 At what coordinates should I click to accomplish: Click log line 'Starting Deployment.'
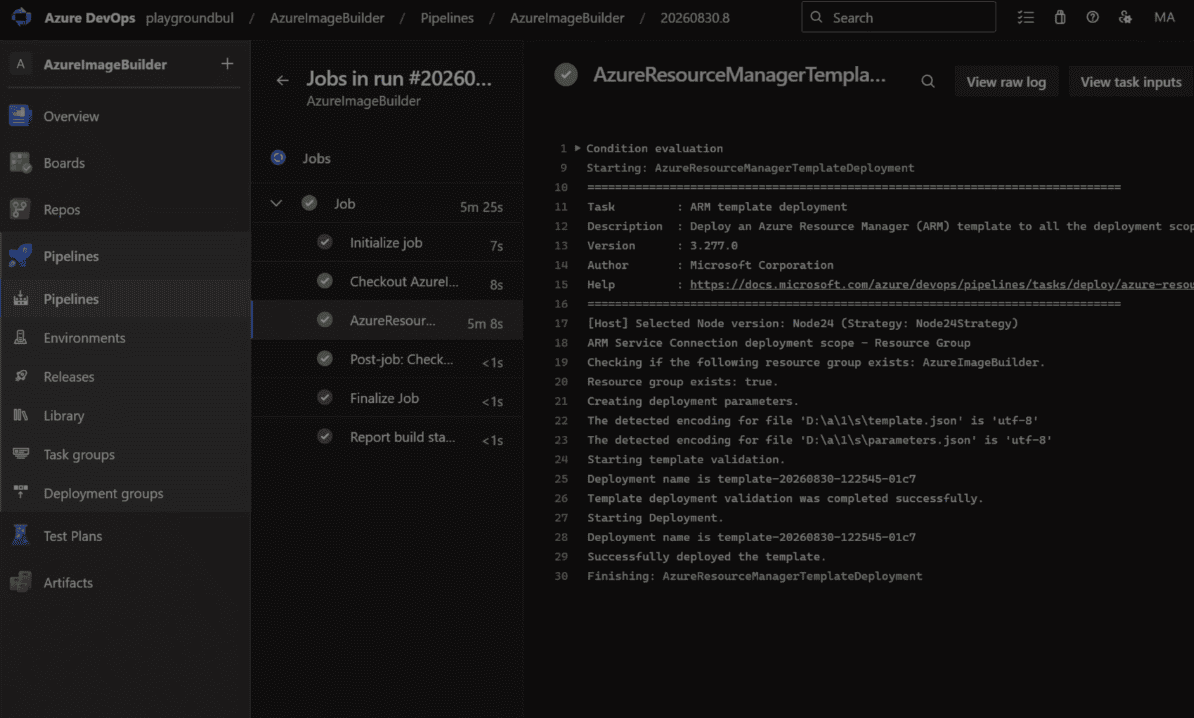(x=655, y=518)
